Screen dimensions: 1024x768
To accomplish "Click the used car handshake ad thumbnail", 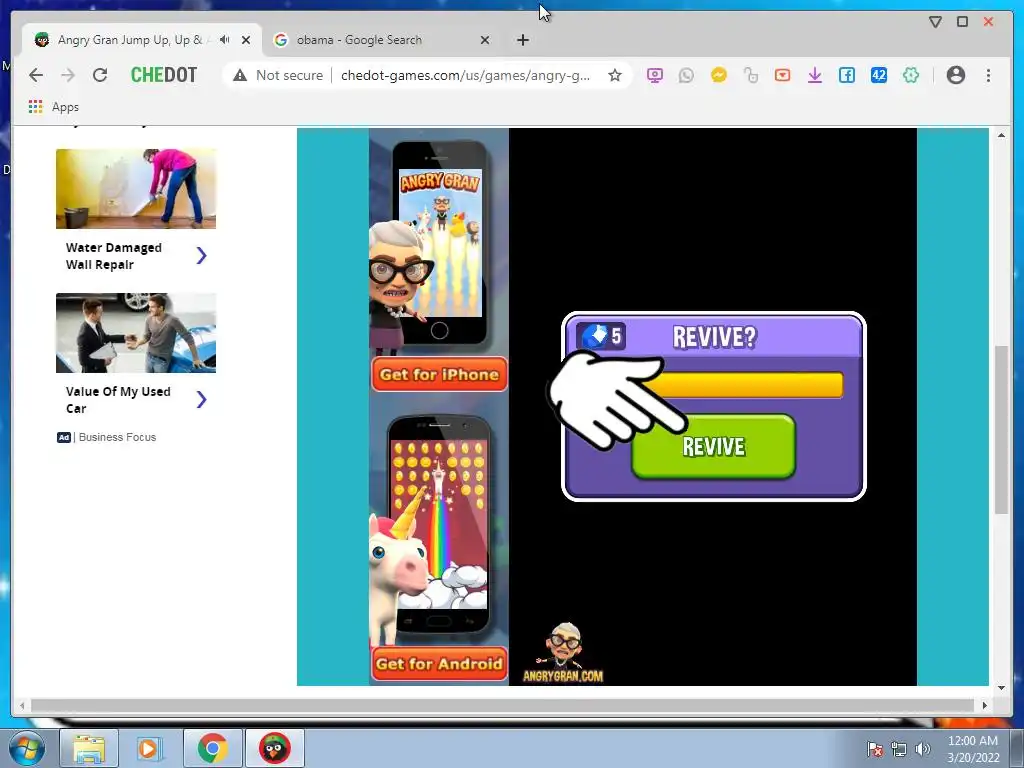I will coord(136,333).
